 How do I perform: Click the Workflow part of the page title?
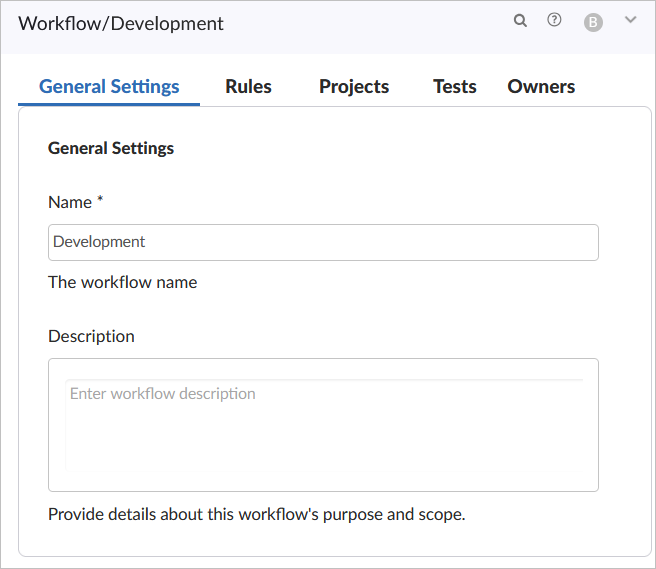pos(61,23)
